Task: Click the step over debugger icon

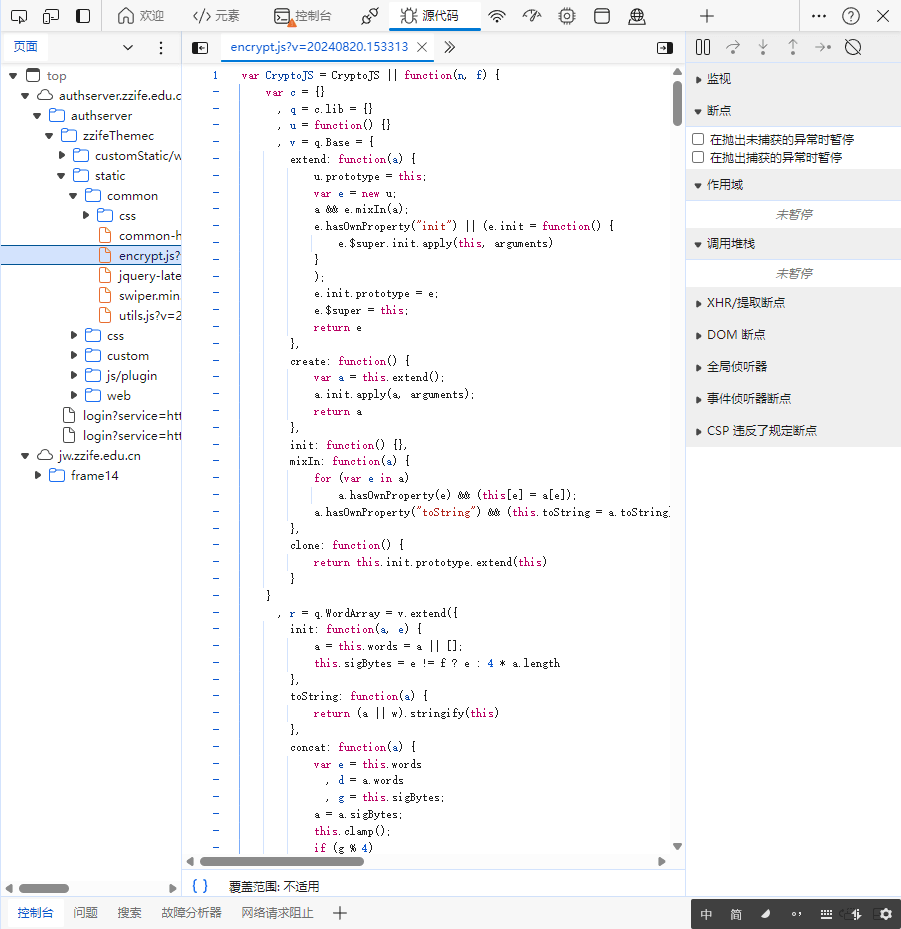Action: (x=733, y=47)
